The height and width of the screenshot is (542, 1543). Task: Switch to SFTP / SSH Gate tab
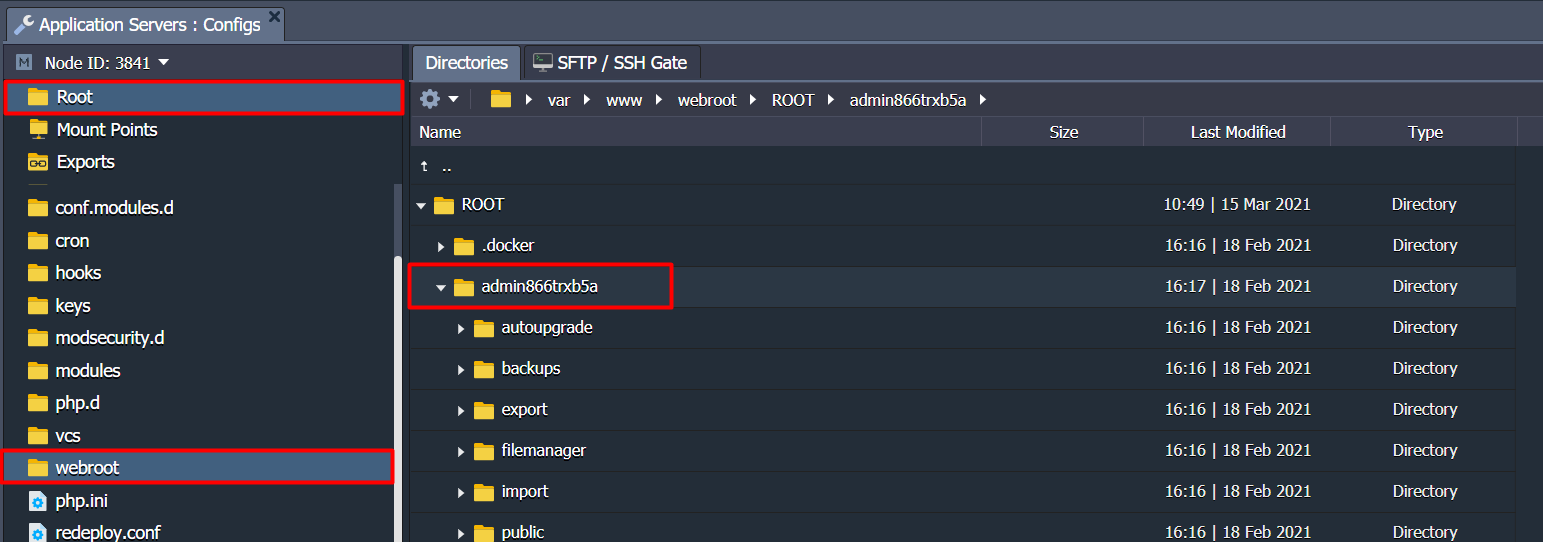click(x=610, y=62)
